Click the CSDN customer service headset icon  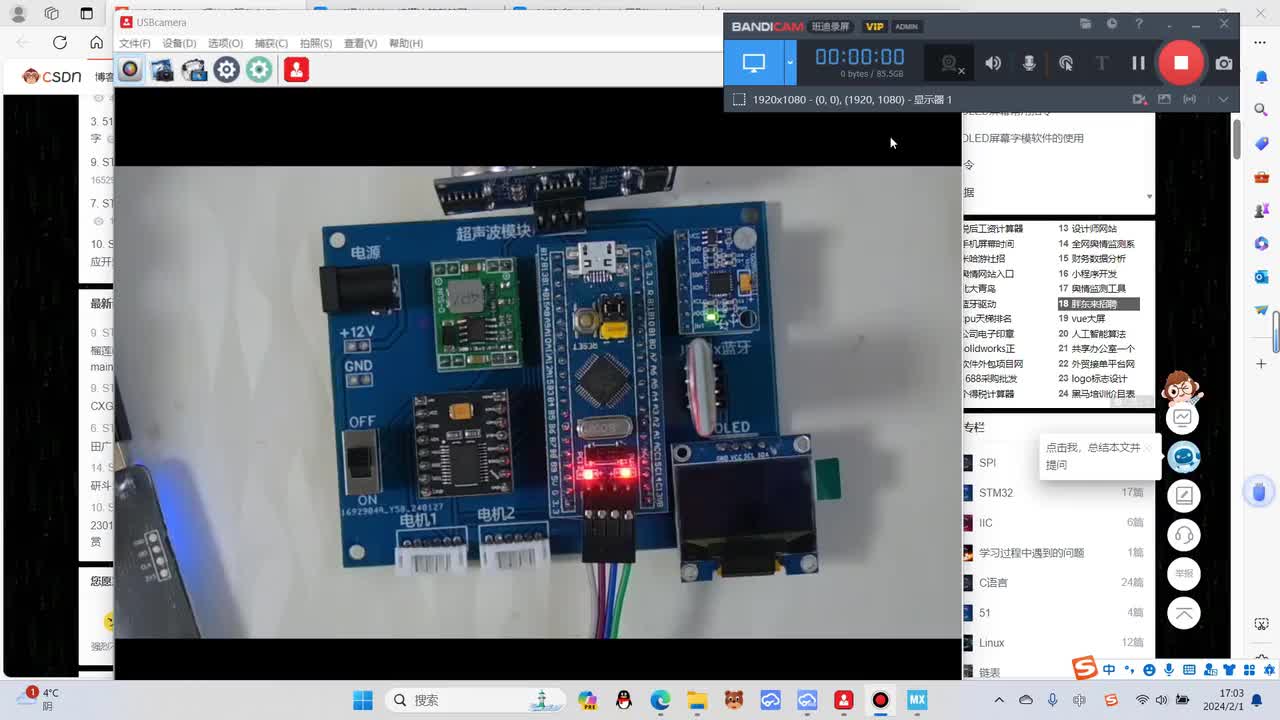(1184, 535)
